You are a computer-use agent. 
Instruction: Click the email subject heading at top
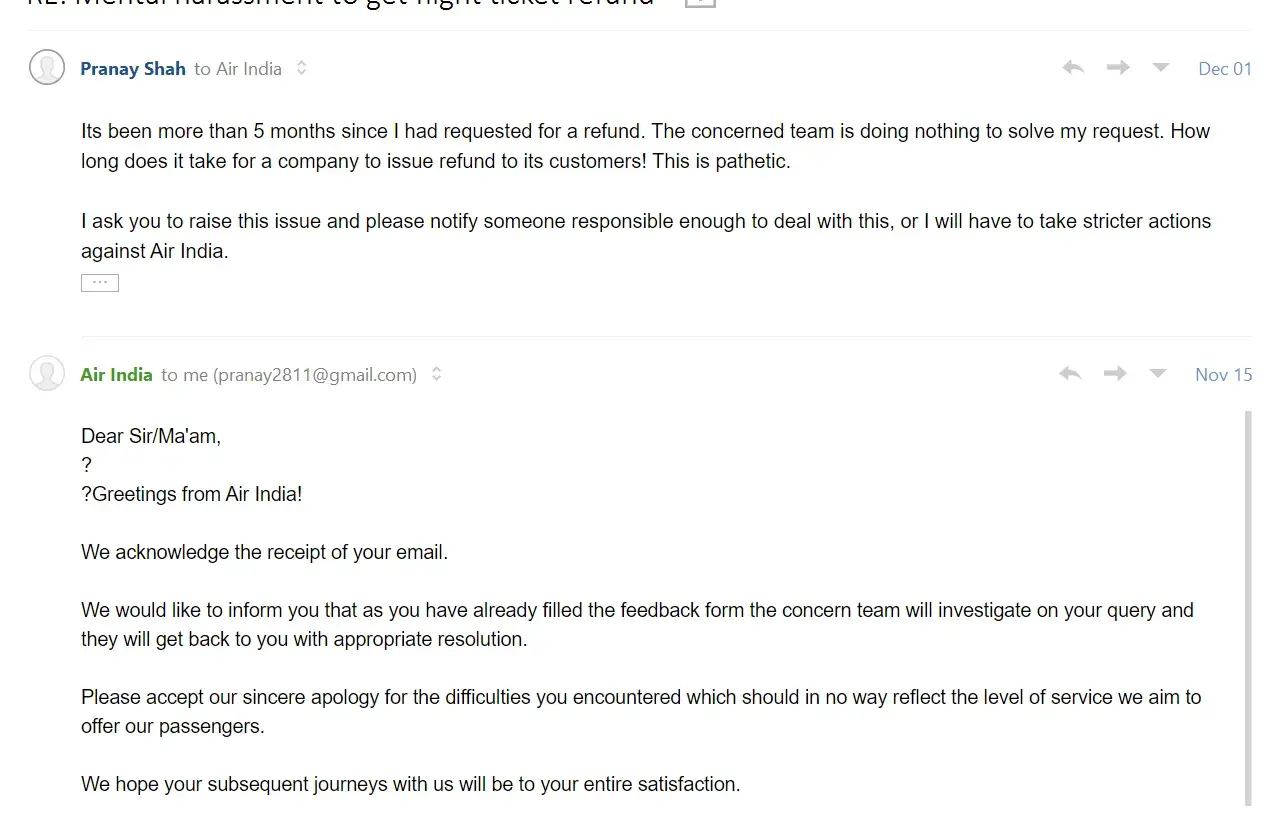pyautogui.click(x=340, y=4)
